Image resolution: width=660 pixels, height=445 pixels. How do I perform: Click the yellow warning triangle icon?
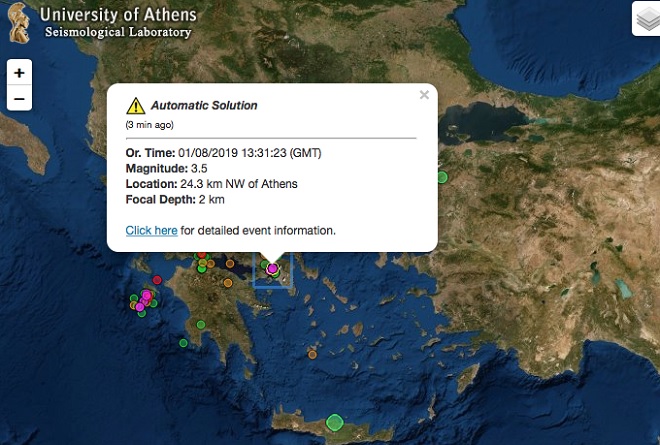135,106
